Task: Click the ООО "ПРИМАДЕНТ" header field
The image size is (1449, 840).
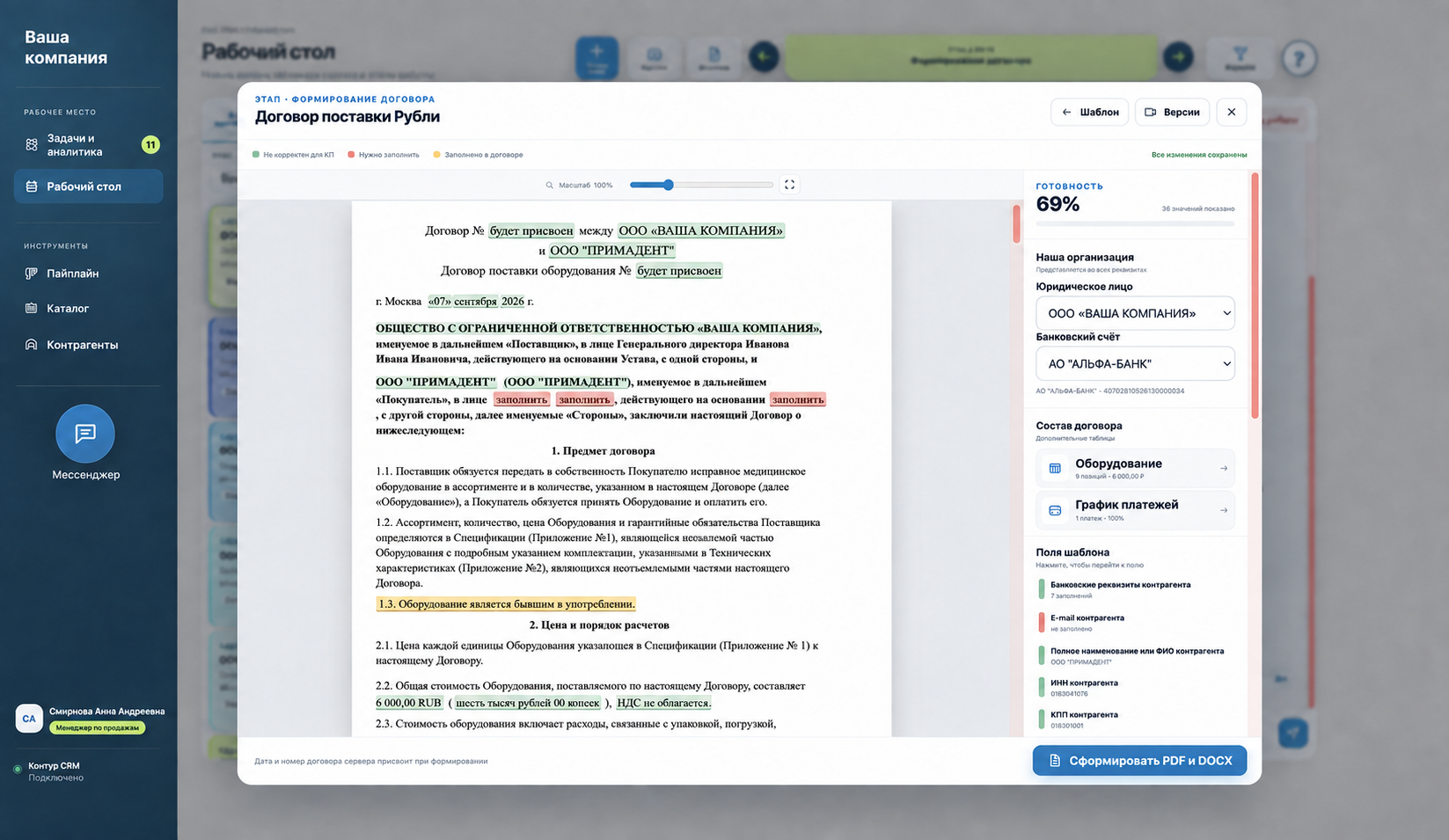Action: coord(612,251)
